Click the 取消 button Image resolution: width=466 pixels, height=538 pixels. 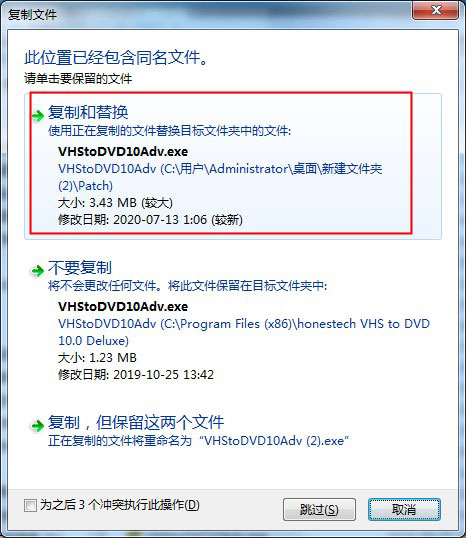click(404, 510)
